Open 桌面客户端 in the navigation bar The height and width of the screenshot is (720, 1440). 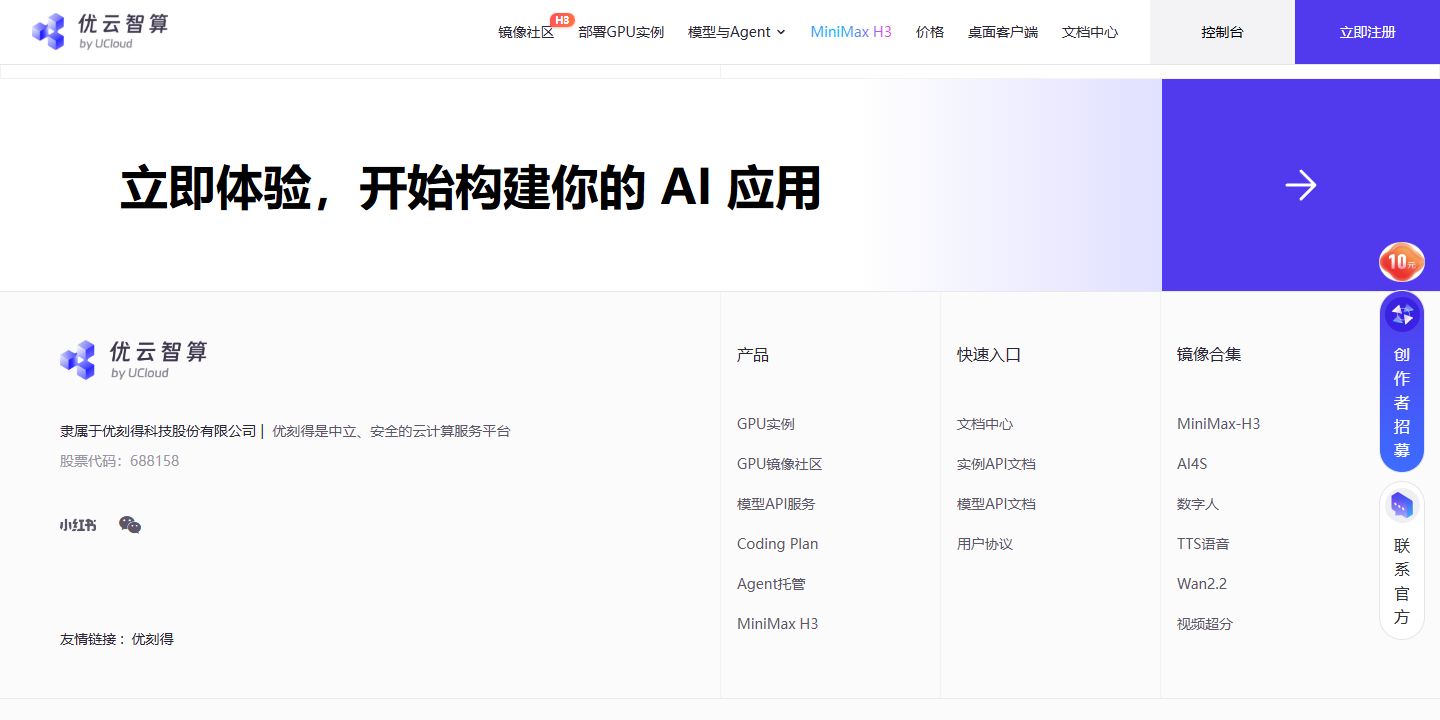(x=1003, y=32)
